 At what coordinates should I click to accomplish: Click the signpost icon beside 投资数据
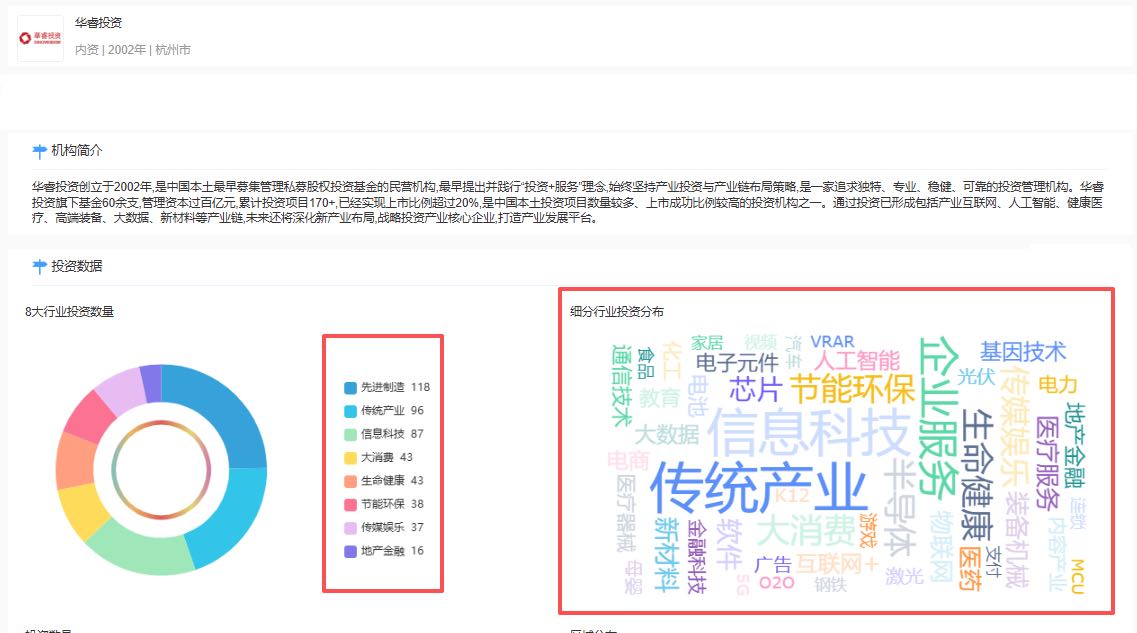40,266
